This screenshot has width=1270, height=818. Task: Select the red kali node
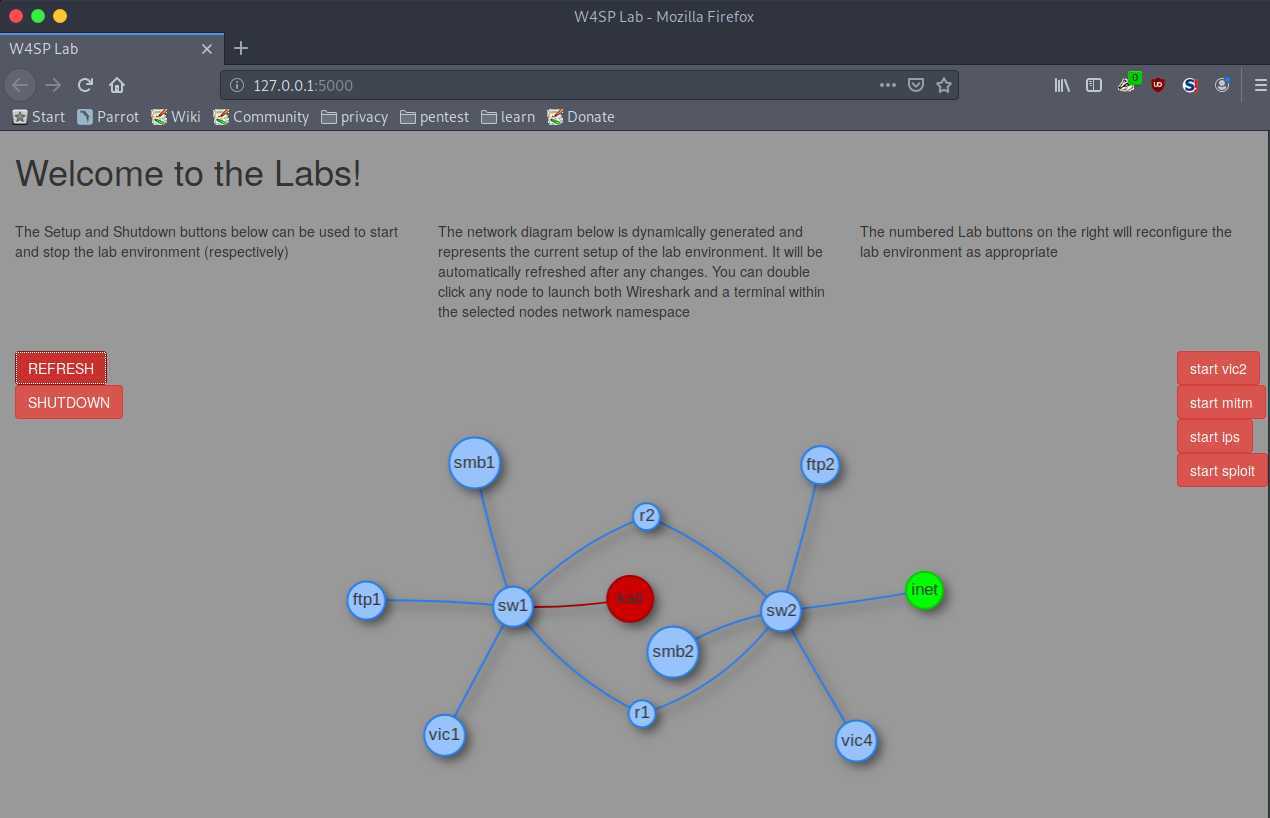pyautogui.click(x=630, y=598)
